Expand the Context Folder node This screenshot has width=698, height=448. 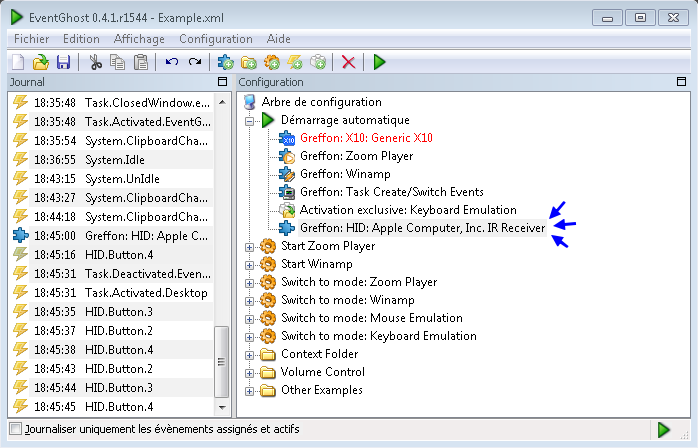(x=250, y=355)
